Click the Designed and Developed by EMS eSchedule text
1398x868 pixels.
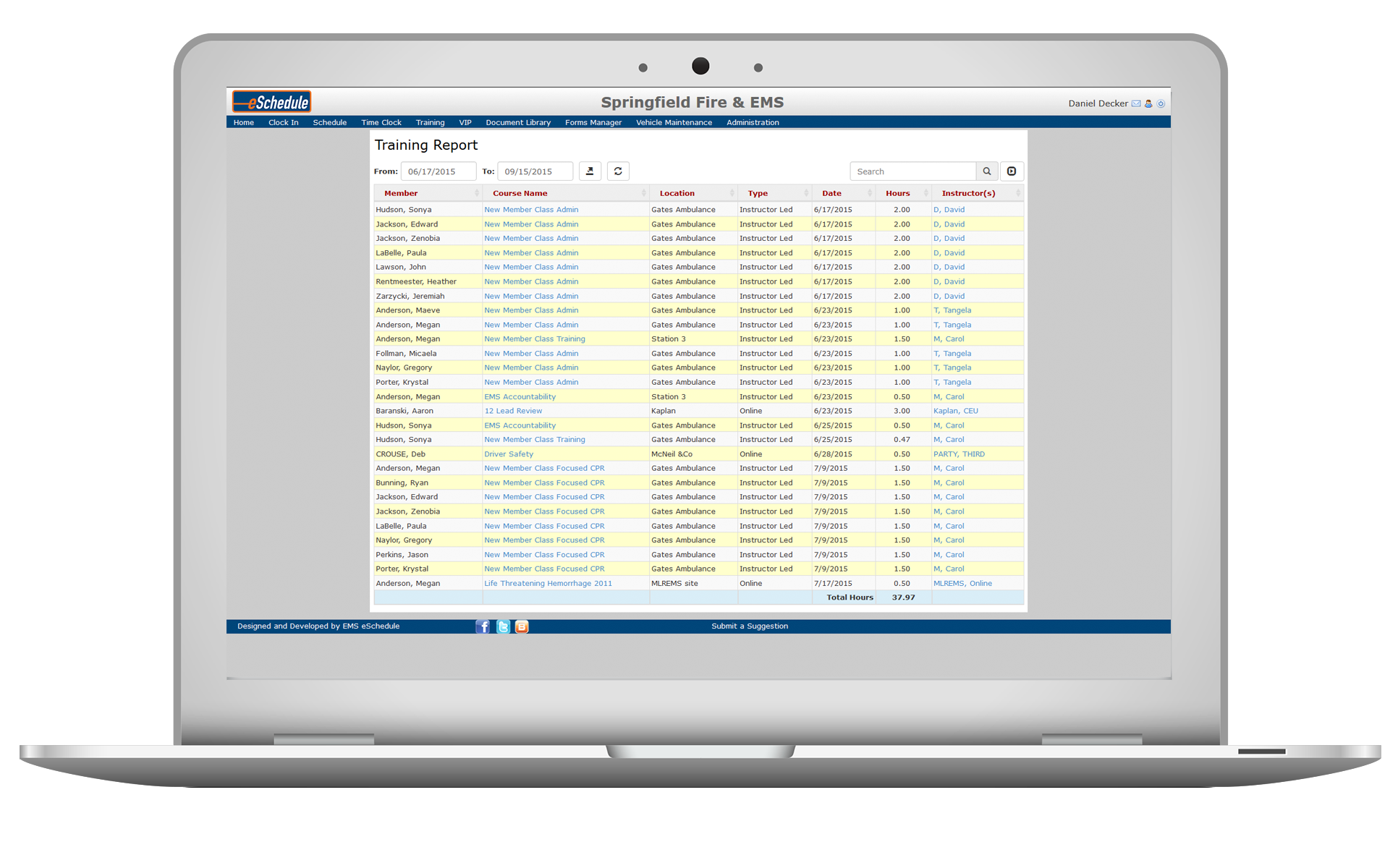[x=318, y=626]
